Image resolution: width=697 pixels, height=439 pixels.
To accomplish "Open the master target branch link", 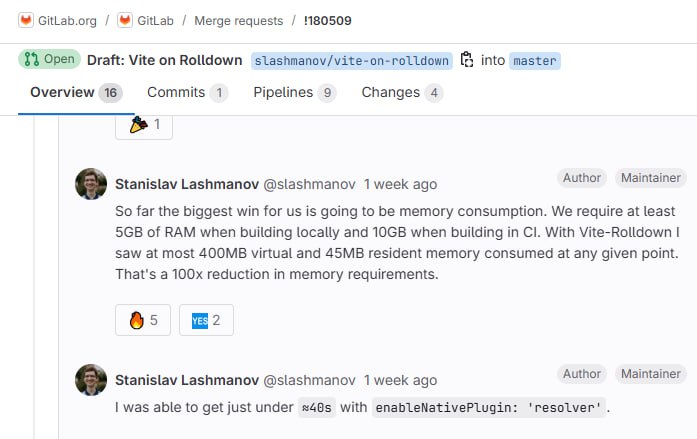I will (535, 61).
